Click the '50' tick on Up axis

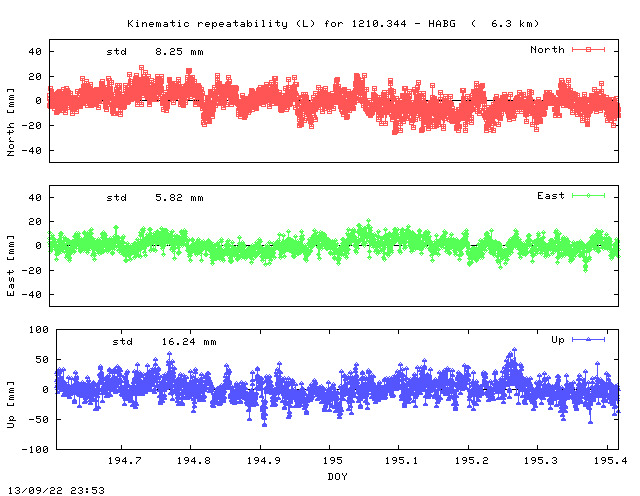pos(42,360)
